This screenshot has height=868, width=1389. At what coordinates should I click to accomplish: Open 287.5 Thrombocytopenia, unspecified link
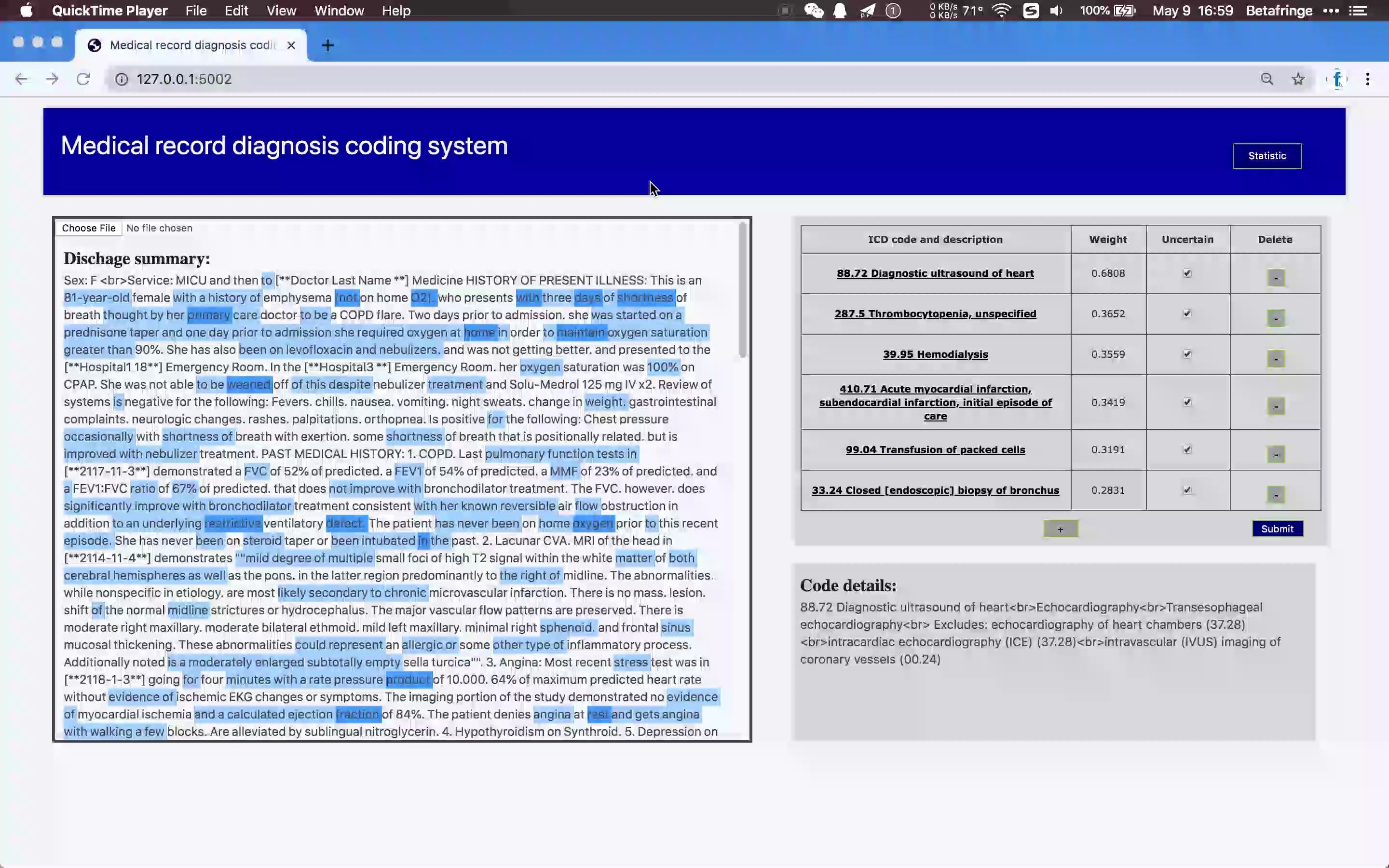tap(935, 313)
